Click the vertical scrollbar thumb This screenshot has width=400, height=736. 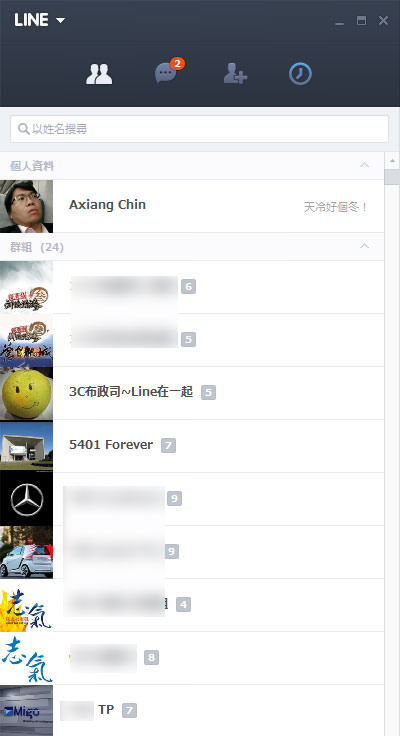tap(392, 177)
